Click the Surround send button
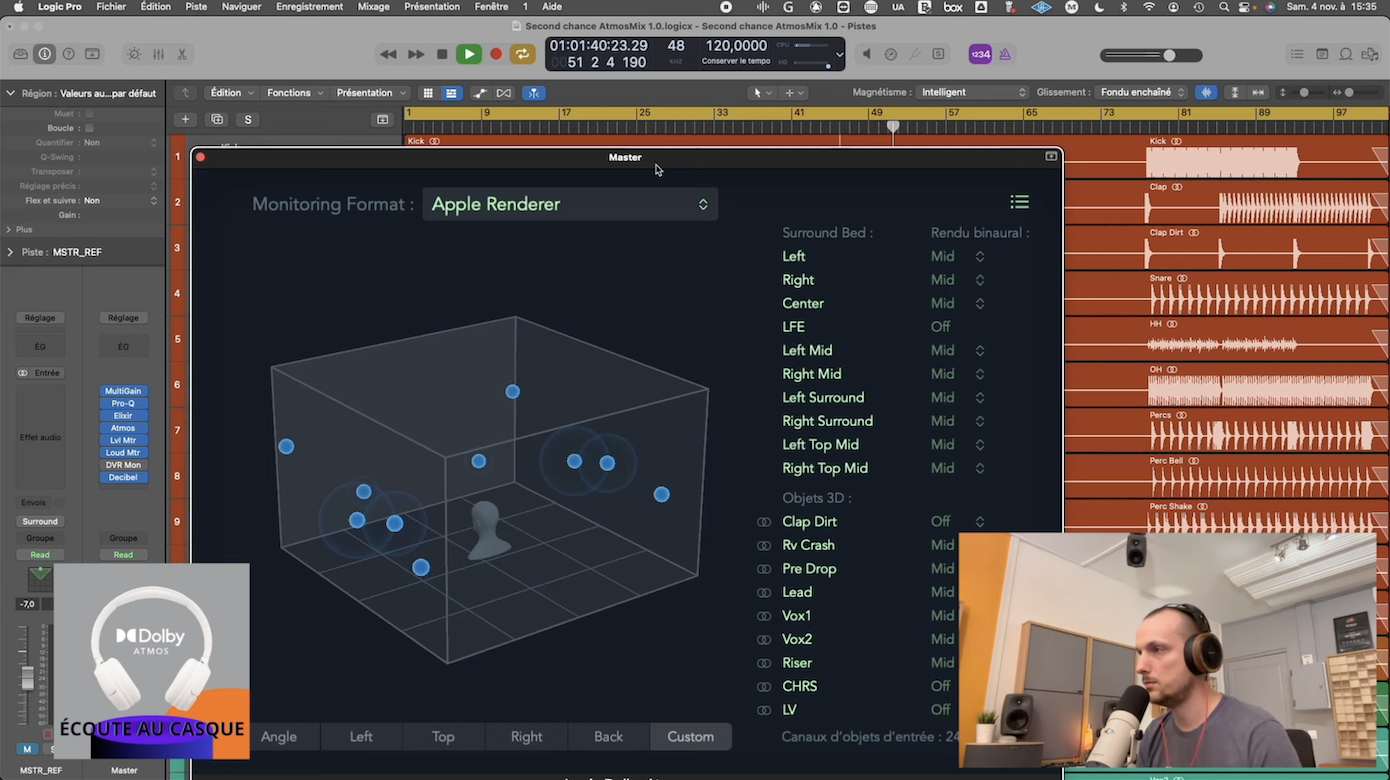This screenshot has height=780, width=1390. coord(40,522)
